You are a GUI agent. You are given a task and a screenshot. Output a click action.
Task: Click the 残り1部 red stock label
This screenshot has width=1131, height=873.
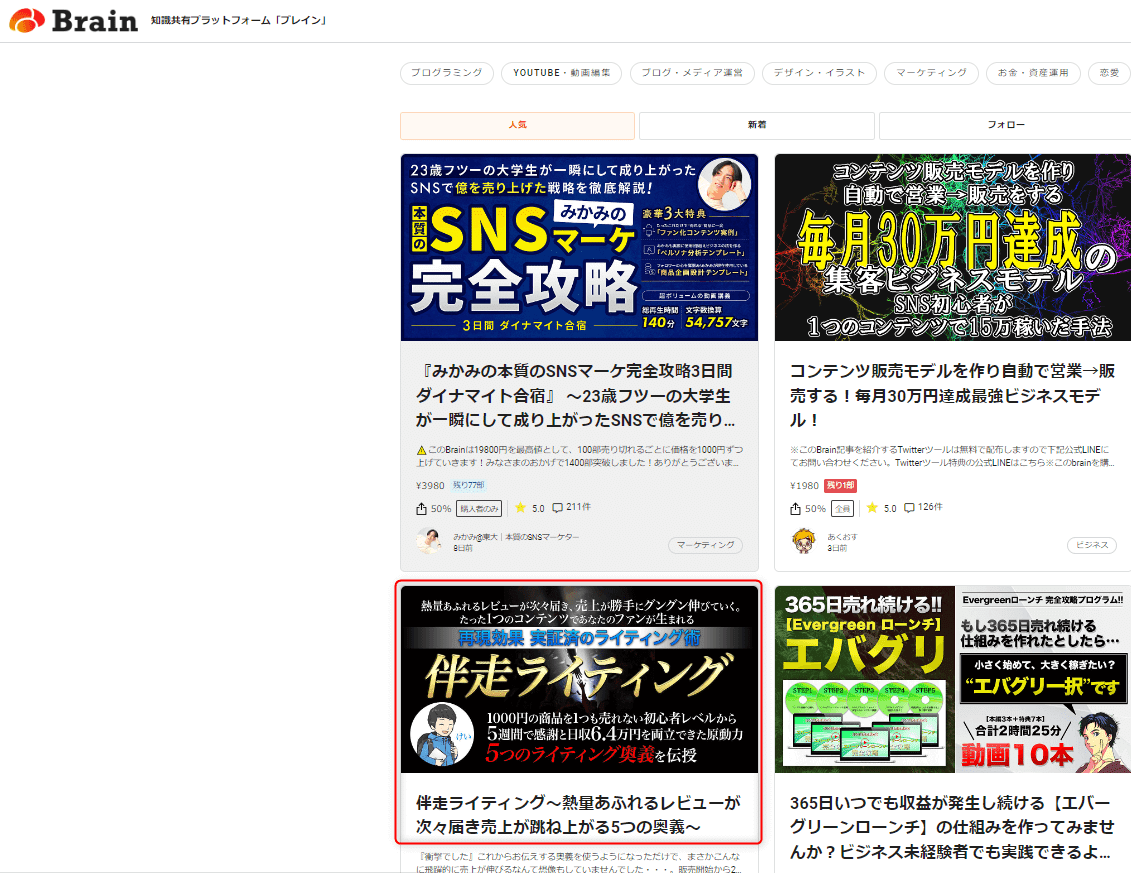tap(840, 486)
